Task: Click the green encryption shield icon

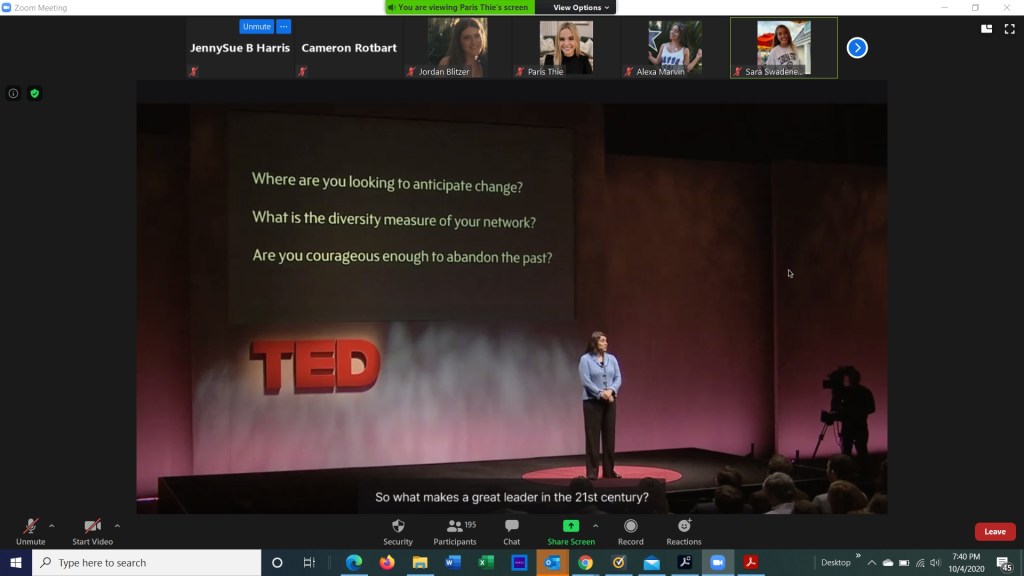Action: point(34,93)
